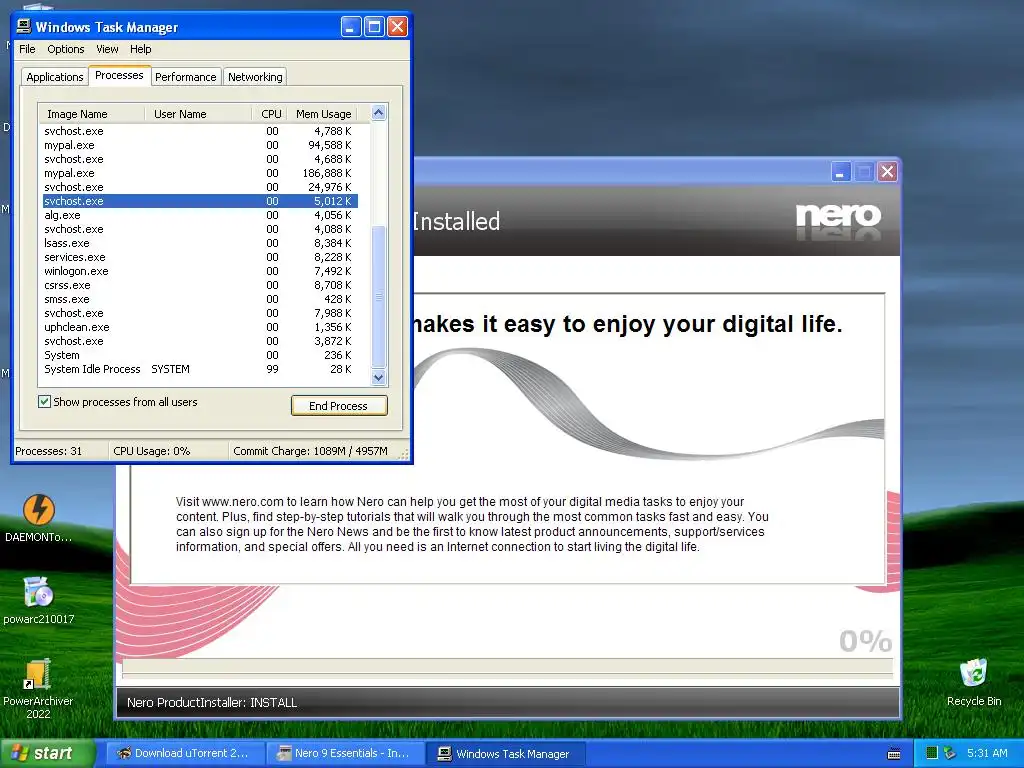This screenshot has width=1024, height=768.
Task: Switch to Download uTorrent taskbar item
Action: pos(185,753)
